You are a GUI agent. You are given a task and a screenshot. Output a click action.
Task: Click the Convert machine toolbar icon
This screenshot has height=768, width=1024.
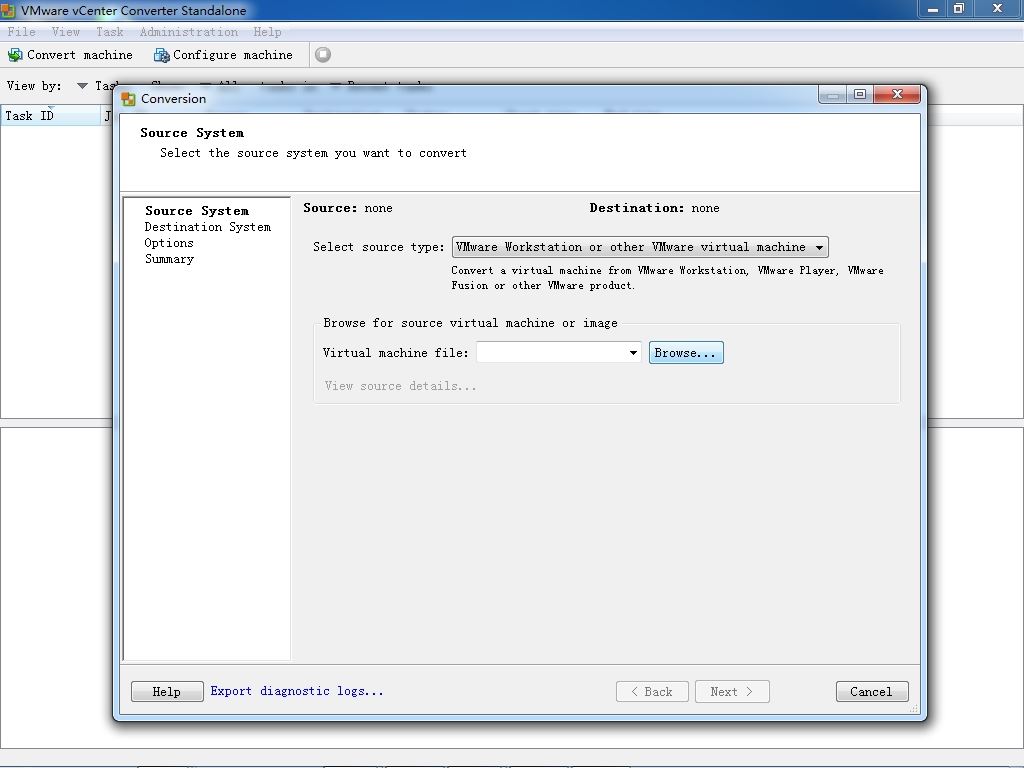15,55
